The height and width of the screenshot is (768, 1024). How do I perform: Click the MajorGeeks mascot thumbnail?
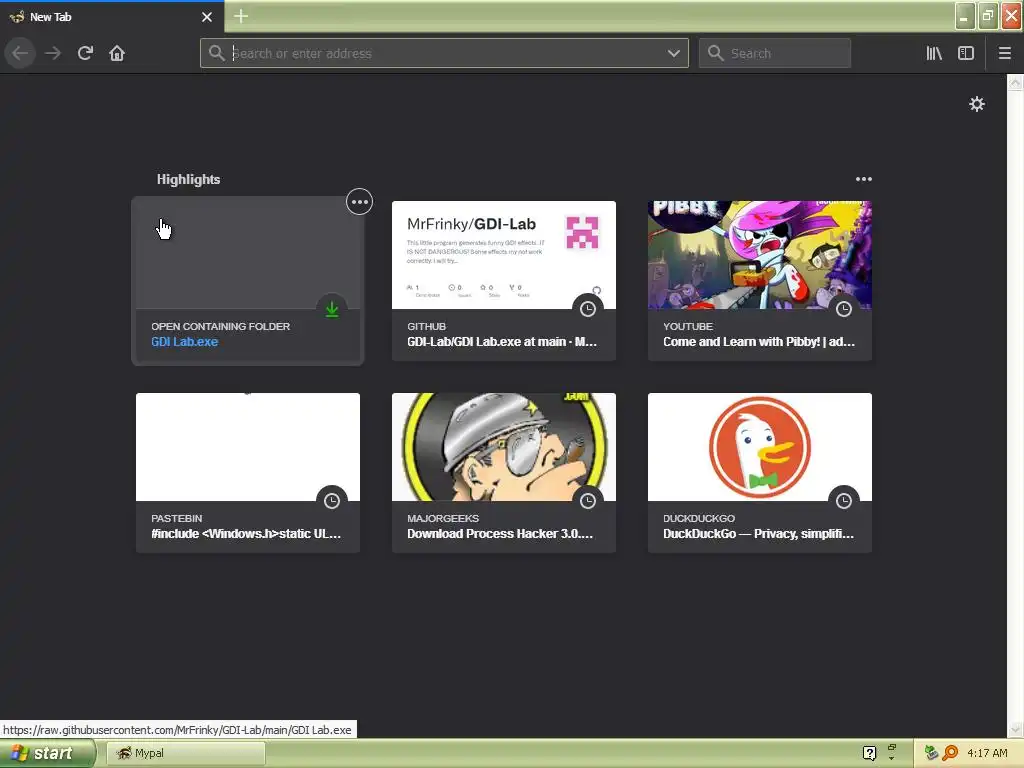coord(504,447)
